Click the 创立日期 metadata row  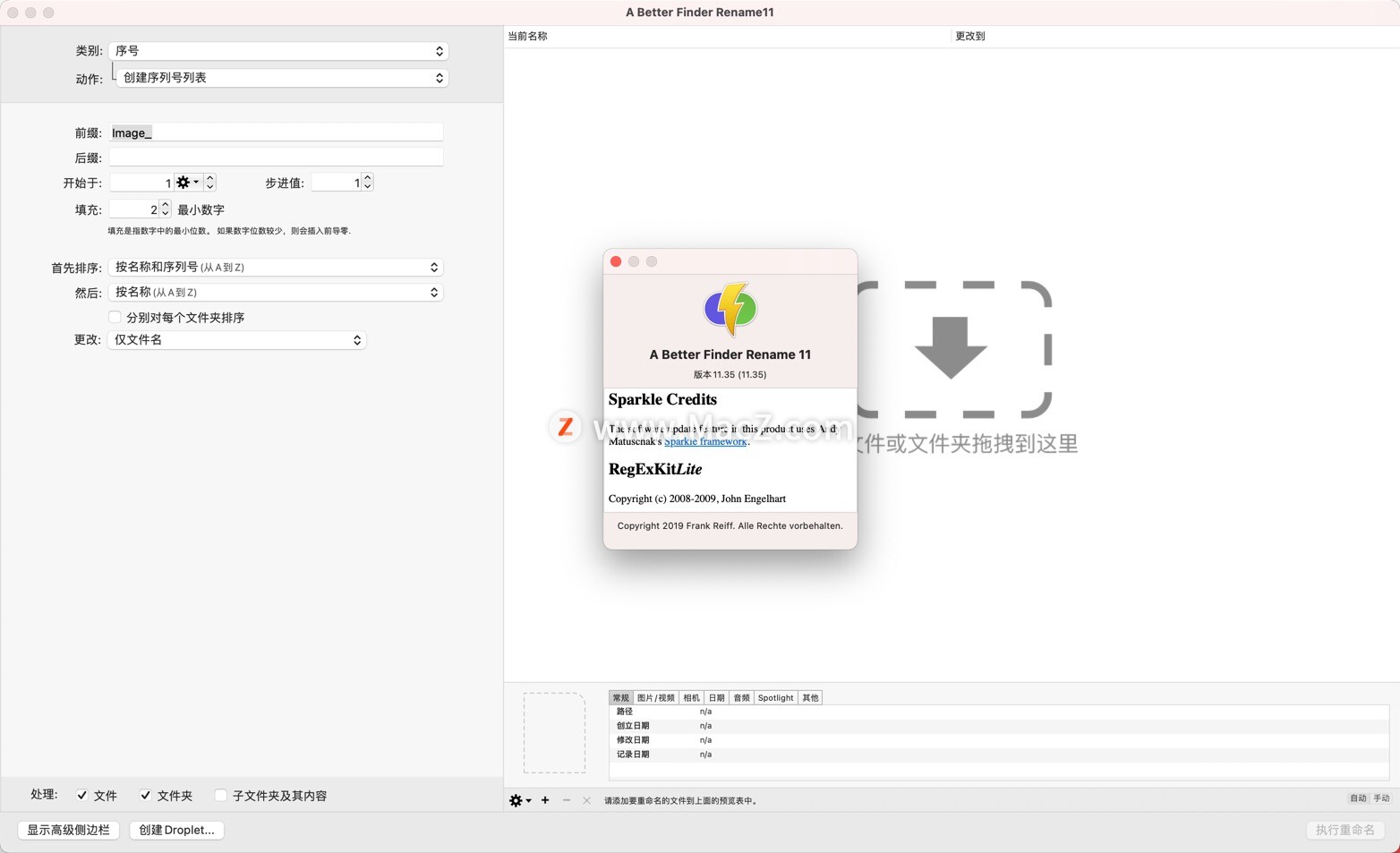coord(999,726)
